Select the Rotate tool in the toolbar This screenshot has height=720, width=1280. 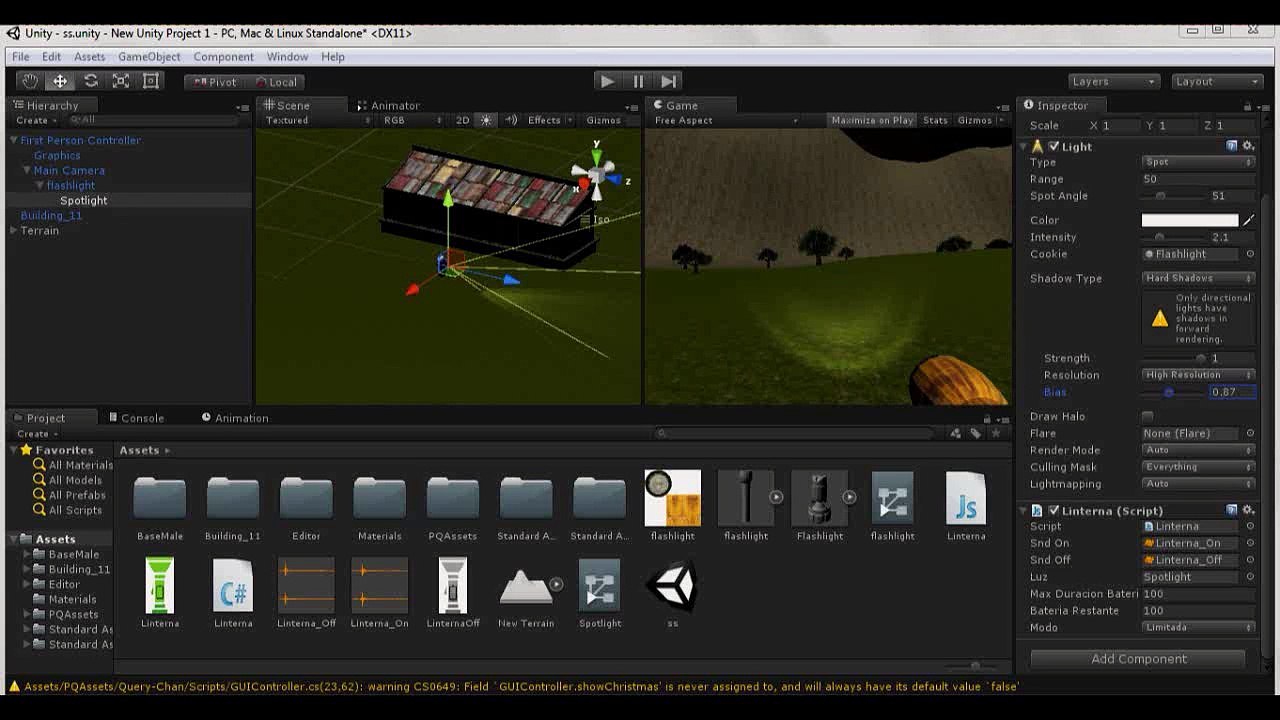(91, 82)
